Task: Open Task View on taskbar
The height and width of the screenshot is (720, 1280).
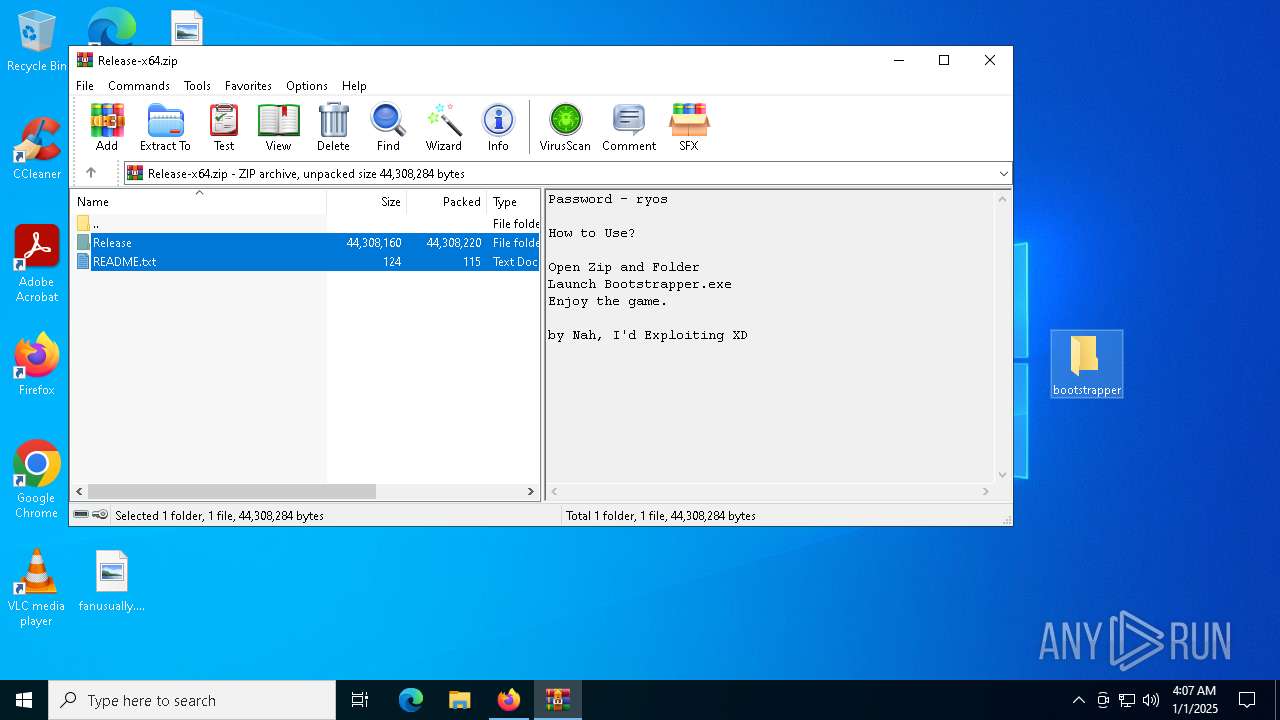Action: pyautogui.click(x=360, y=700)
